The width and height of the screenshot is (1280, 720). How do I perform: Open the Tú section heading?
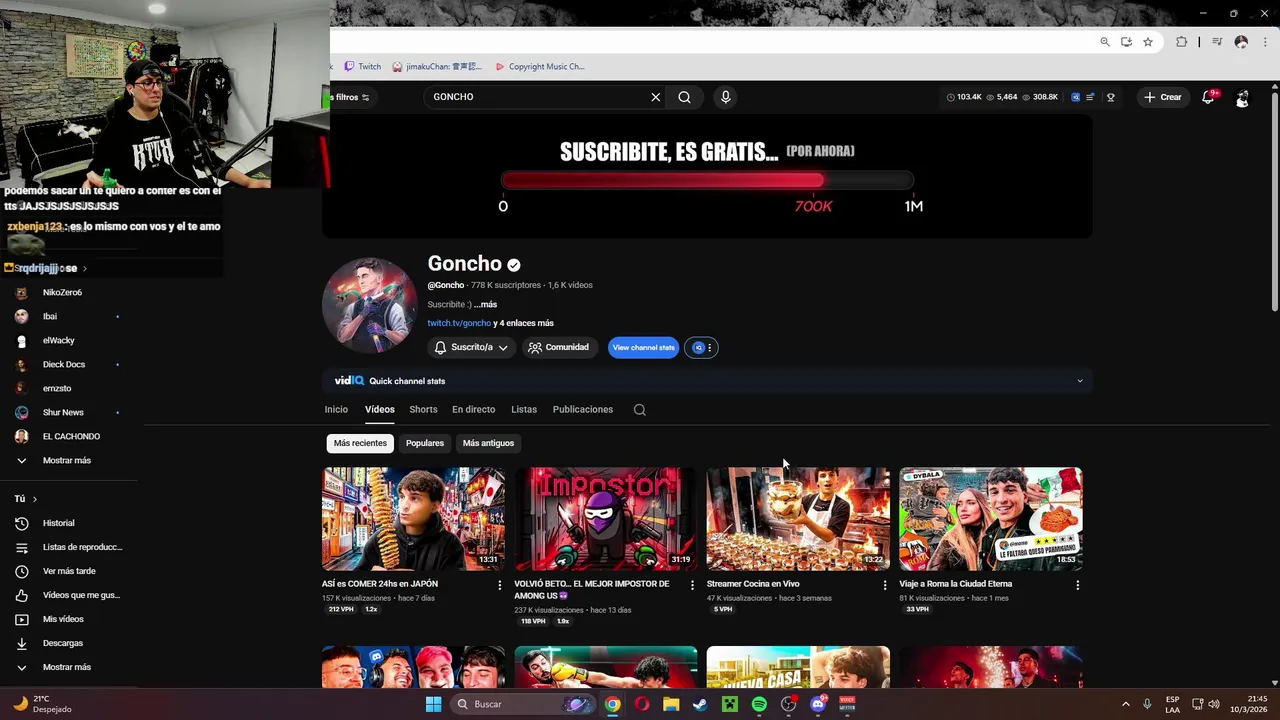point(26,499)
